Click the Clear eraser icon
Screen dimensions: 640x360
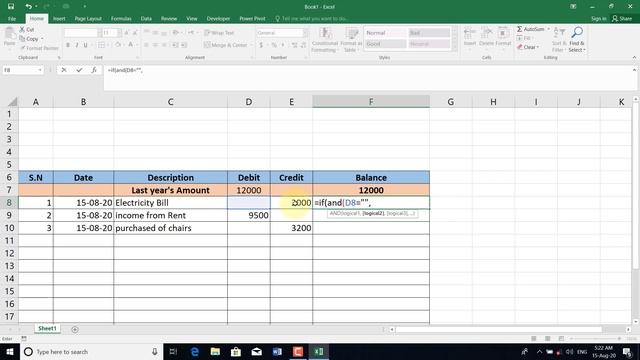tap(520, 47)
